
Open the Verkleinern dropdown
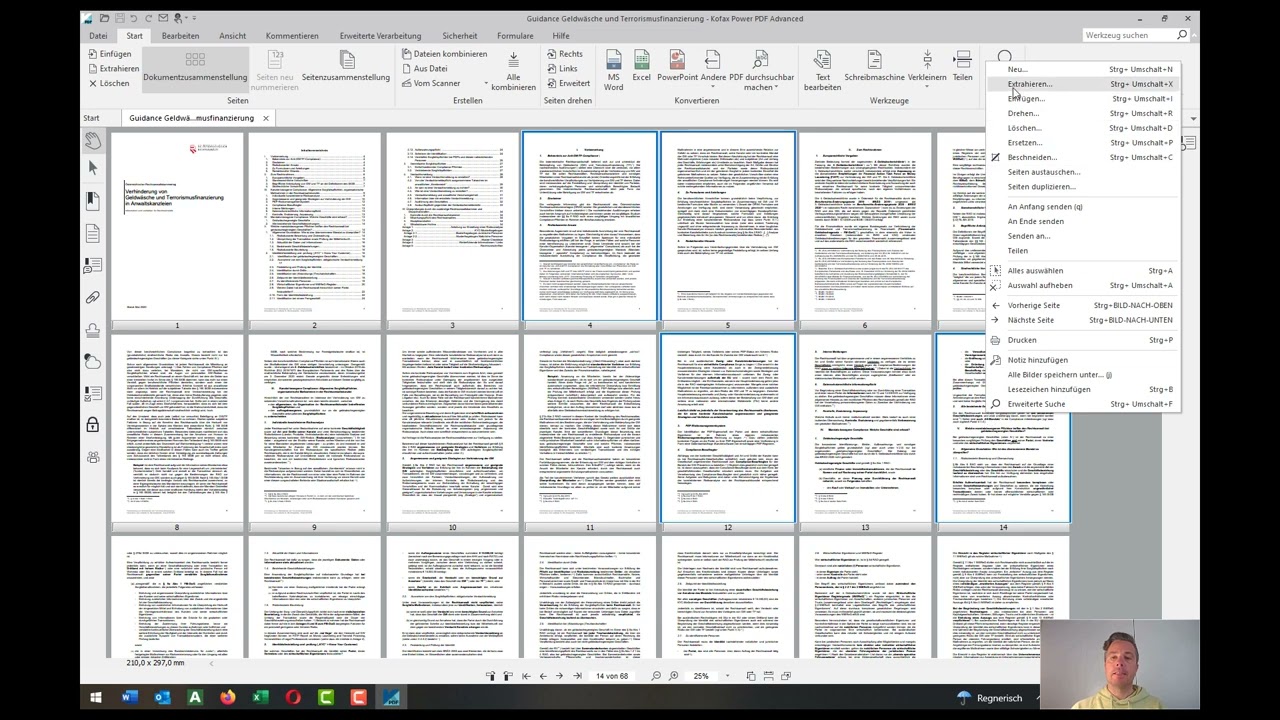[927, 68]
